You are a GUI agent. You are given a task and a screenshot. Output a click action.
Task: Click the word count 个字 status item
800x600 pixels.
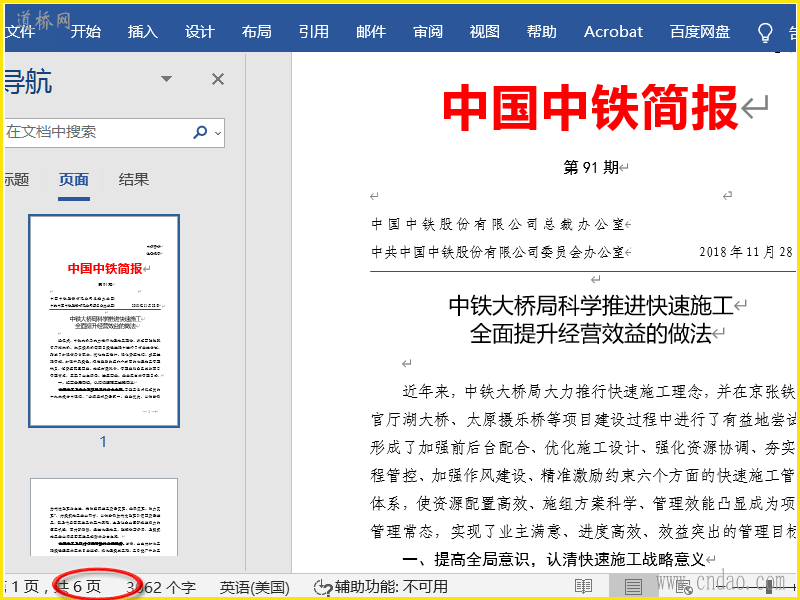pyautogui.click(x=161, y=587)
